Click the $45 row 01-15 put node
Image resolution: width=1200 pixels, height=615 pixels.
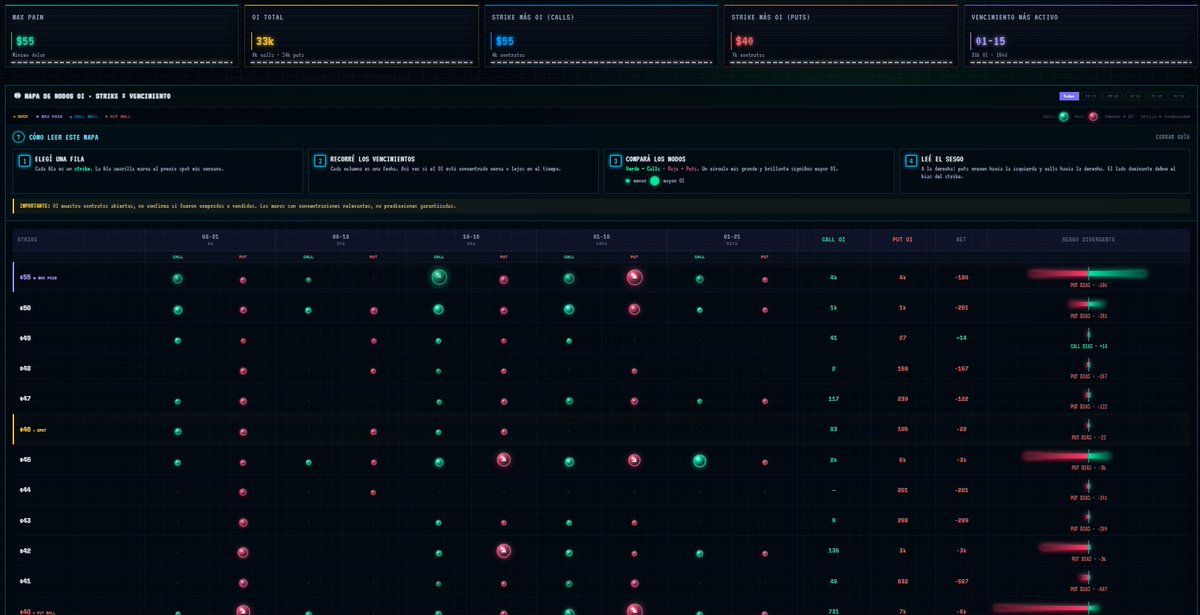[x=634, y=460]
